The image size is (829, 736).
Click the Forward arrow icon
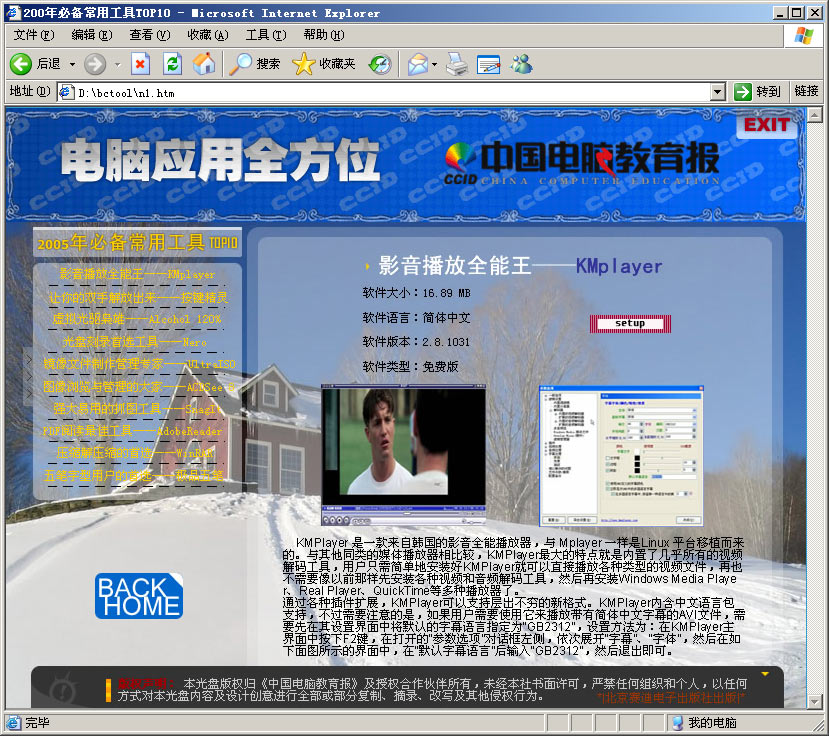point(95,64)
